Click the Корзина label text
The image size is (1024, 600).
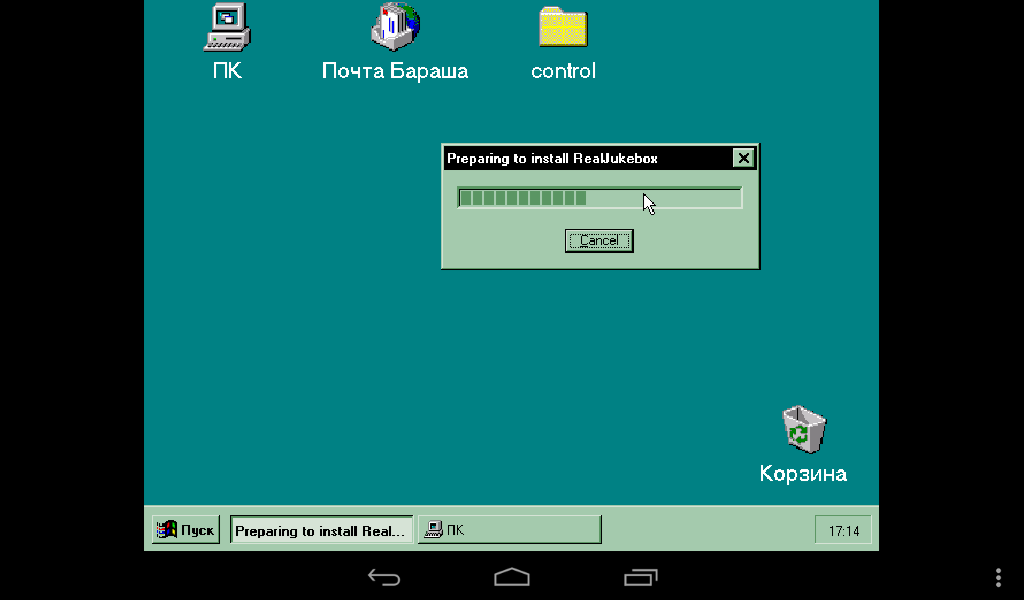pos(803,473)
